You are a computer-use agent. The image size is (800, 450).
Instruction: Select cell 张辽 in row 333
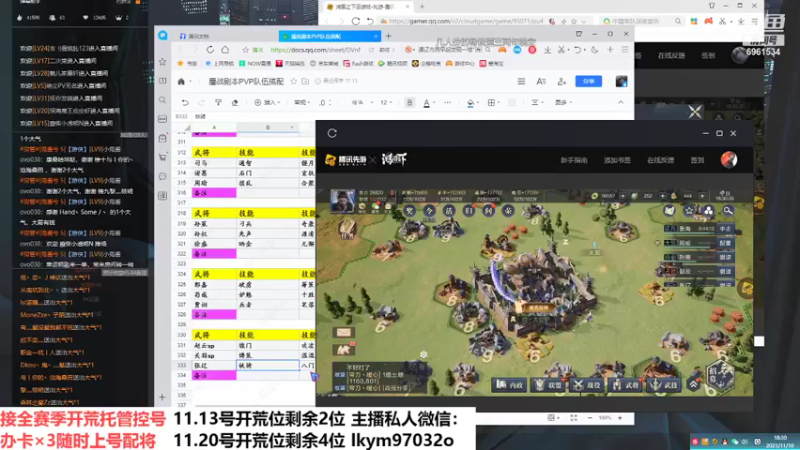click(214, 366)
